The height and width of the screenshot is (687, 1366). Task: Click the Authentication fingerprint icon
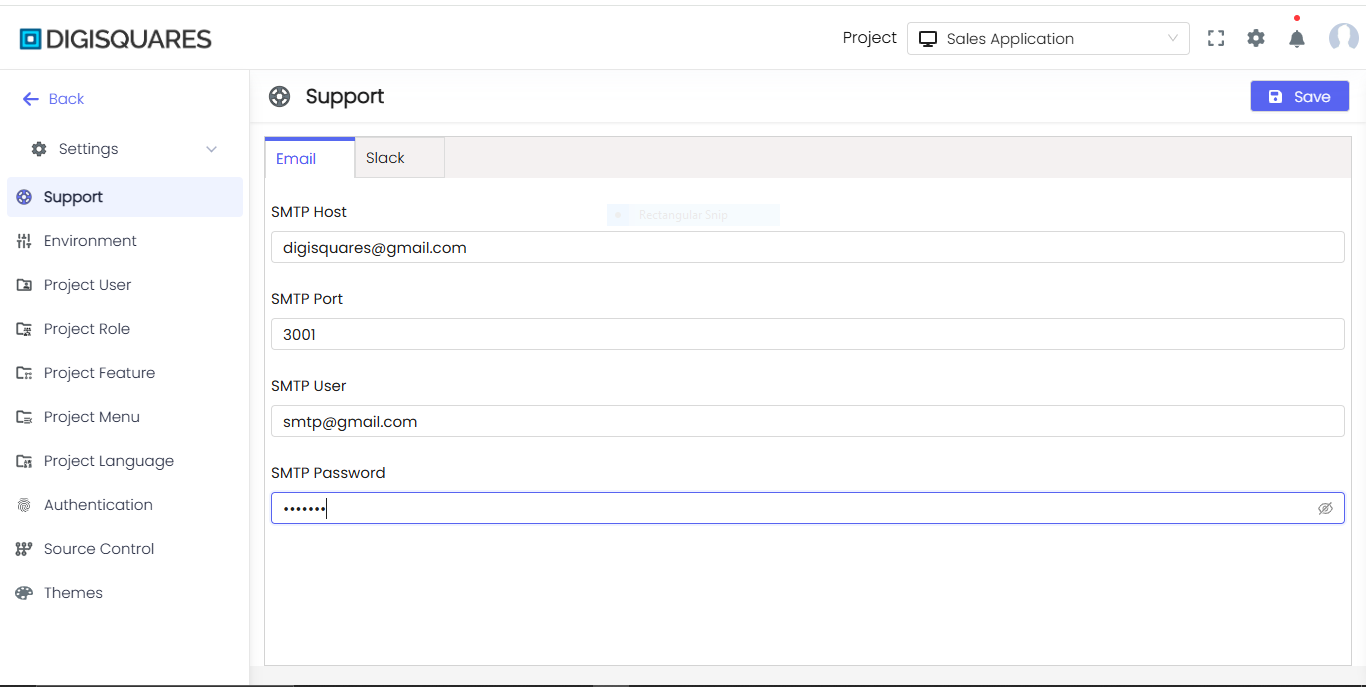[x=24, y=505]
